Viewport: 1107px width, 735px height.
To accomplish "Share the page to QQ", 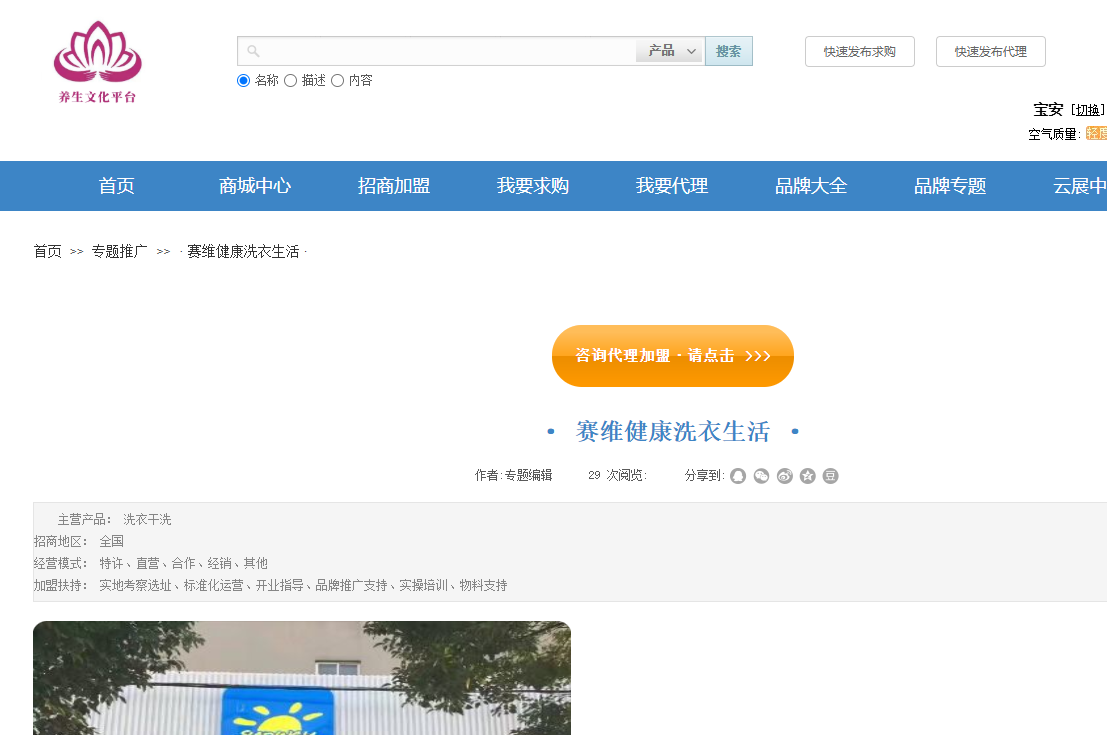I will pyautogui.click(x=738, y=476).
